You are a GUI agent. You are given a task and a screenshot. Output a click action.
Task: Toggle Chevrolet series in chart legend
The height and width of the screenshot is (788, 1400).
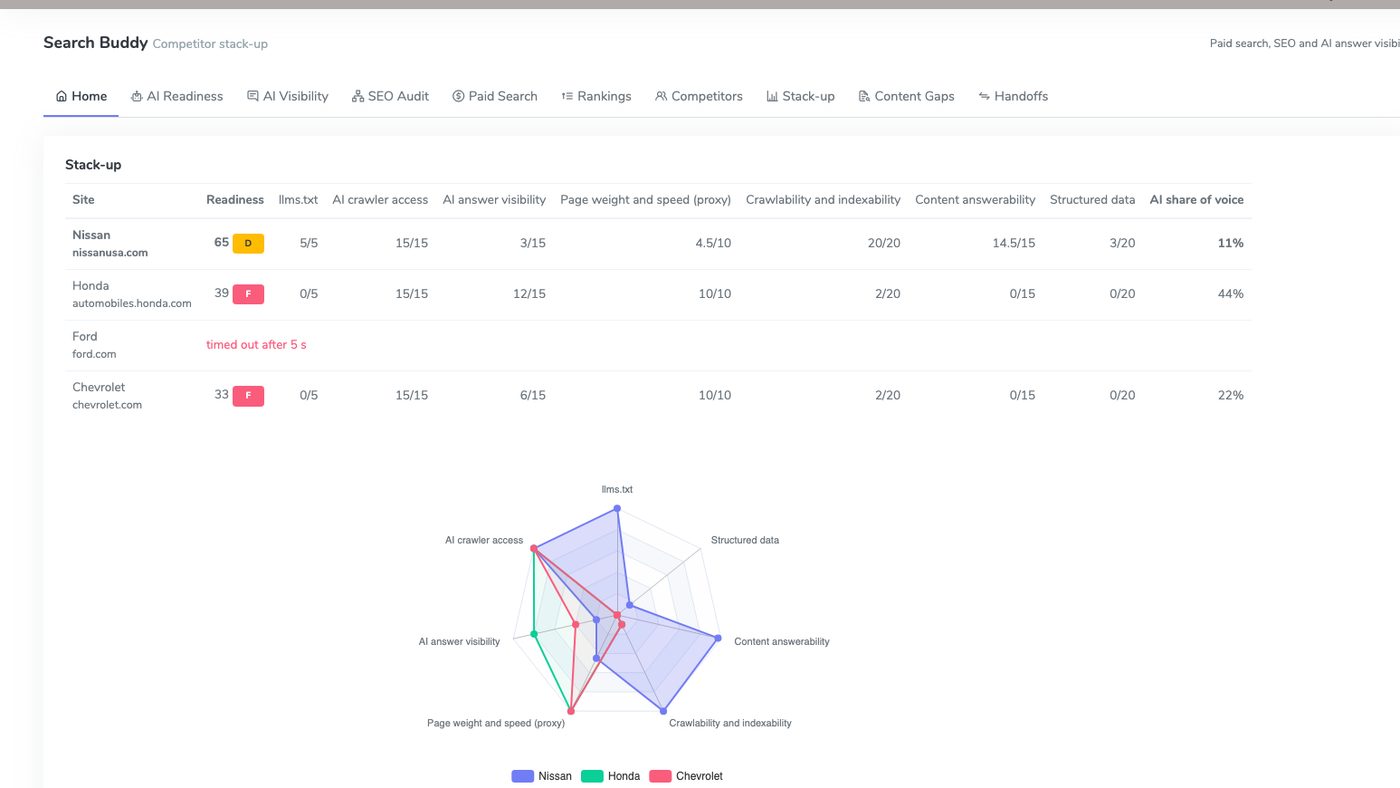coord(685,776)
